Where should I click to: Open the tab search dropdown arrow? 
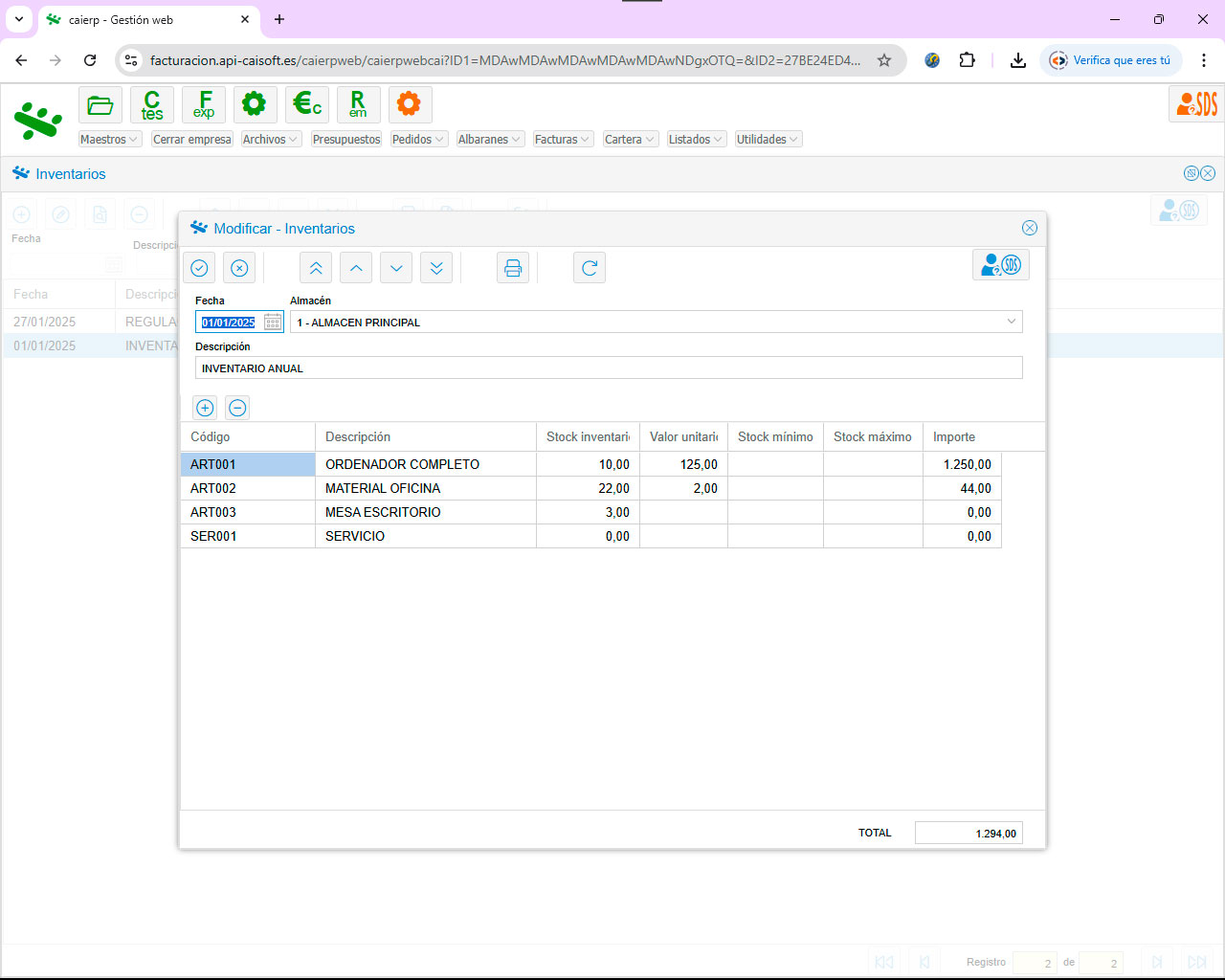(19, 19)
